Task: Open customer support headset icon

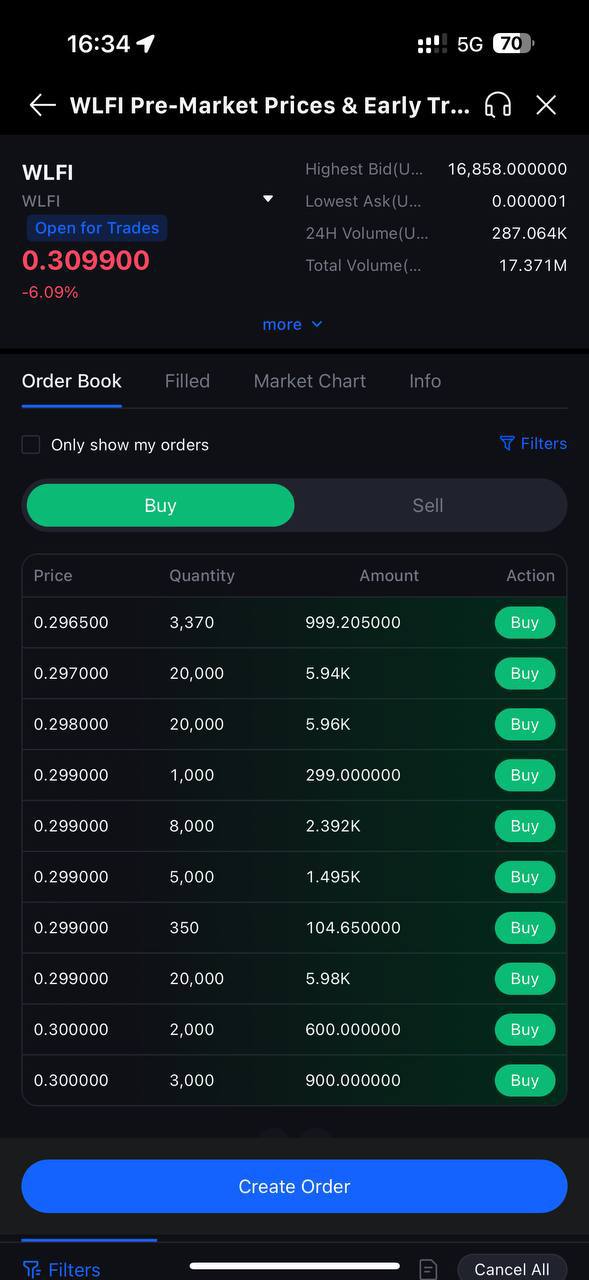Action: coord(497,105)
